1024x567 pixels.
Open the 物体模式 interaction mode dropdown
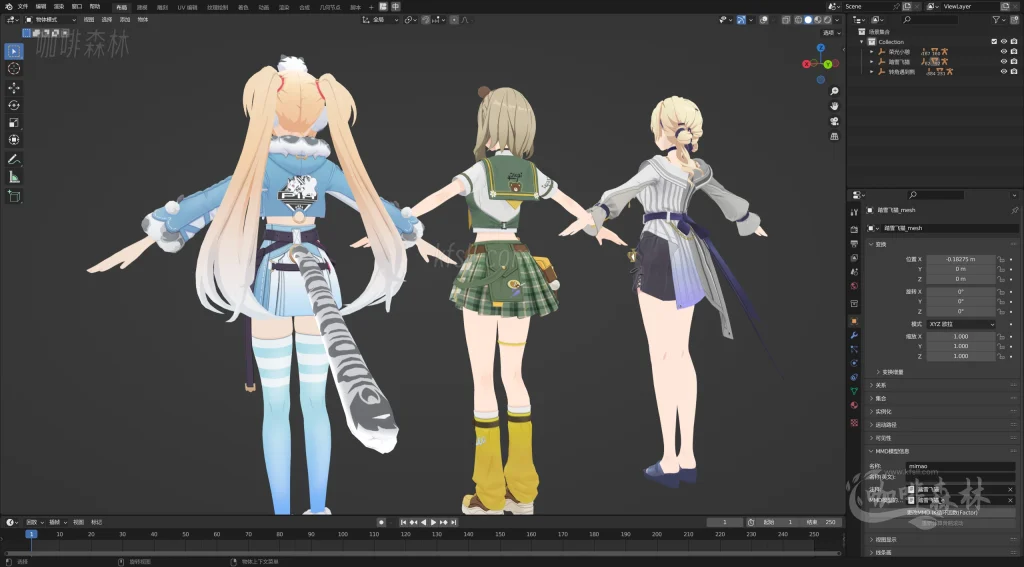pyautogui.click(x=50, y=20)
